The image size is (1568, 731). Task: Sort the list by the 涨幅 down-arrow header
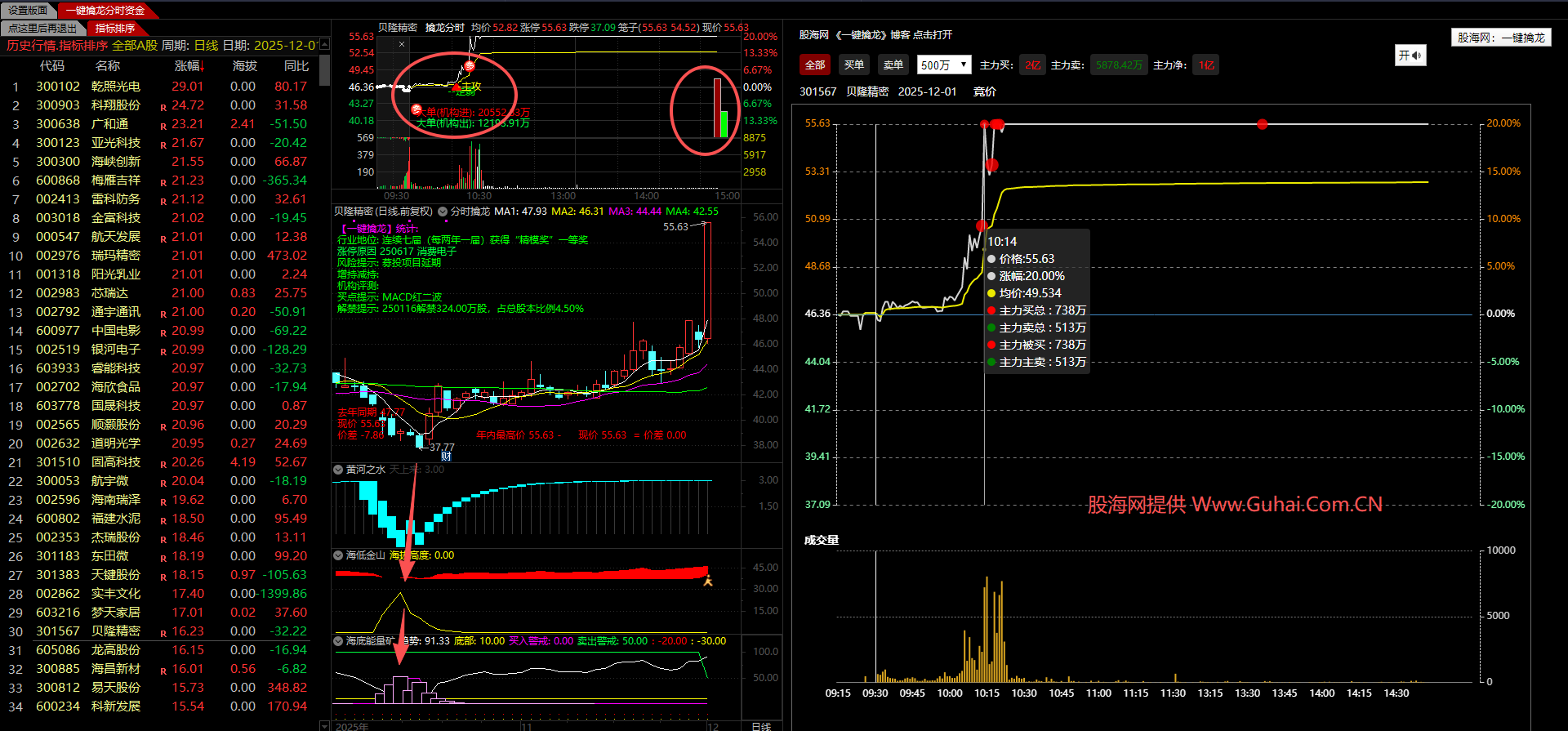189,66
